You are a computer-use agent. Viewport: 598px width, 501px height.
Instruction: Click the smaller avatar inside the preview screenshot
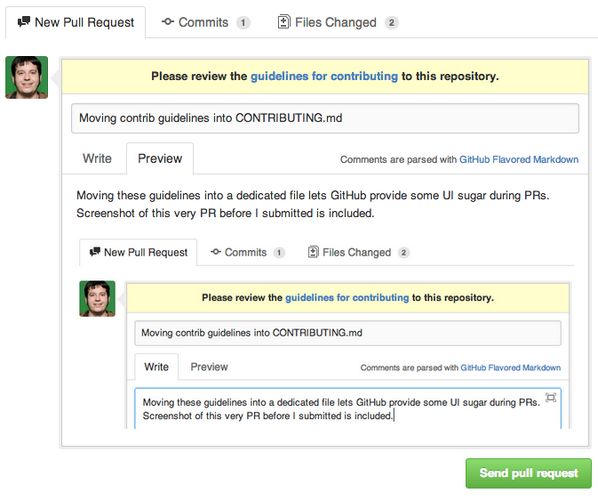pyautogui.click(x=97, y=299)
